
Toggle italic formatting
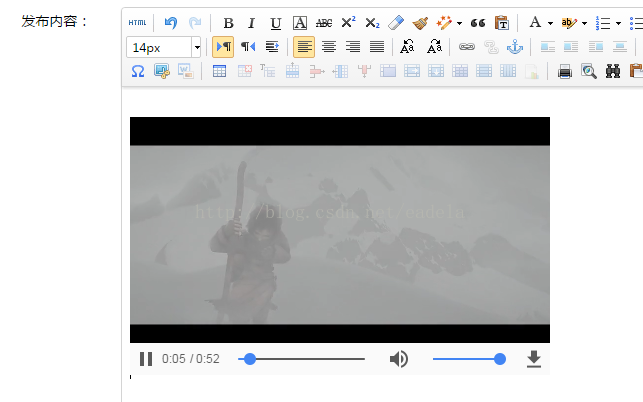[x=251, y=23]
